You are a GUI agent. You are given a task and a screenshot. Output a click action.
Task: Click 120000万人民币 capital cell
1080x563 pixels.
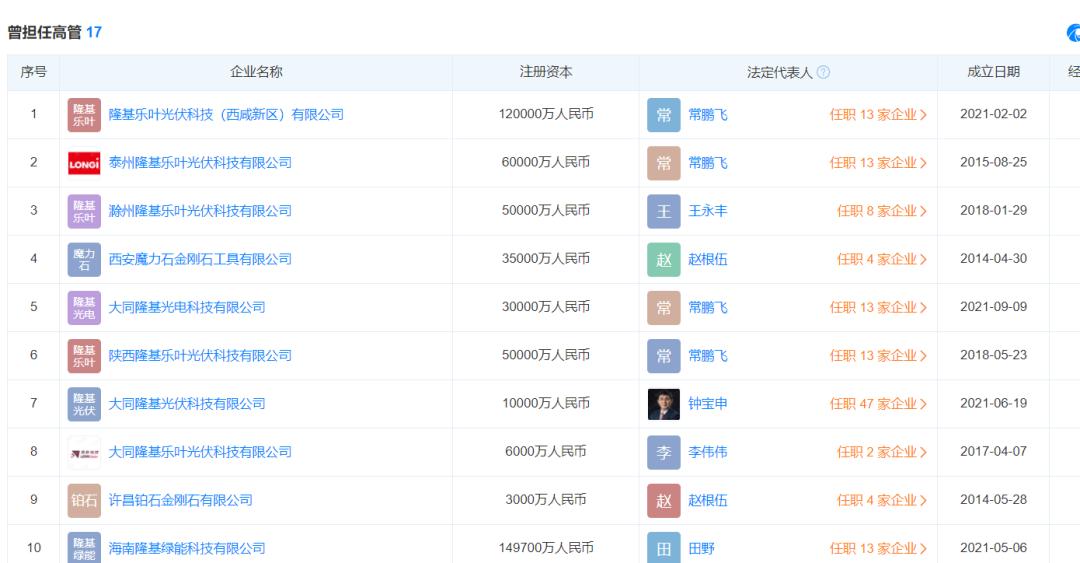click(546, 114)
